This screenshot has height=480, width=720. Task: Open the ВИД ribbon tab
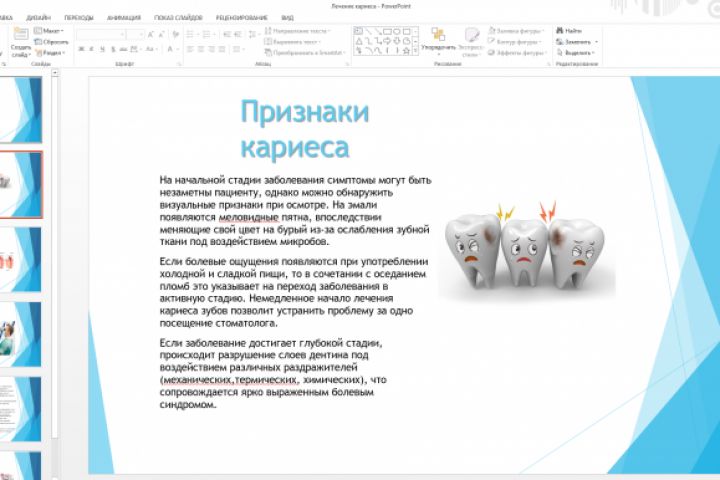(x=287, y=17)
